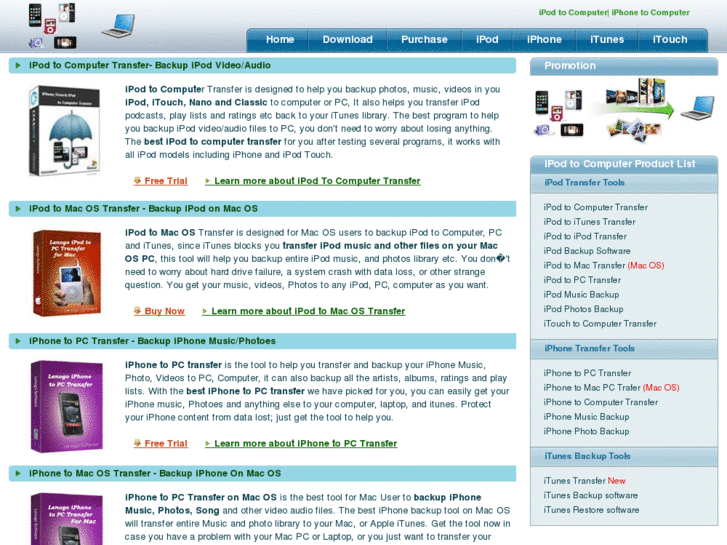
Task: Click the arrow beside iPod to Mac OS Transfer heading
Action: 18,209
